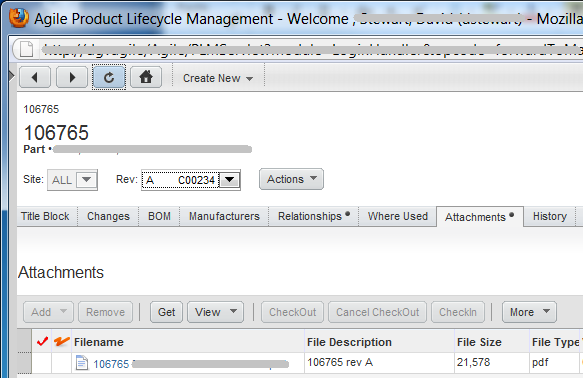The width and height of the screenshot is (583, 378).
Task: Click the small 106765 breadcrumb text
Action: pyautogui.click(x=41, y=109)
